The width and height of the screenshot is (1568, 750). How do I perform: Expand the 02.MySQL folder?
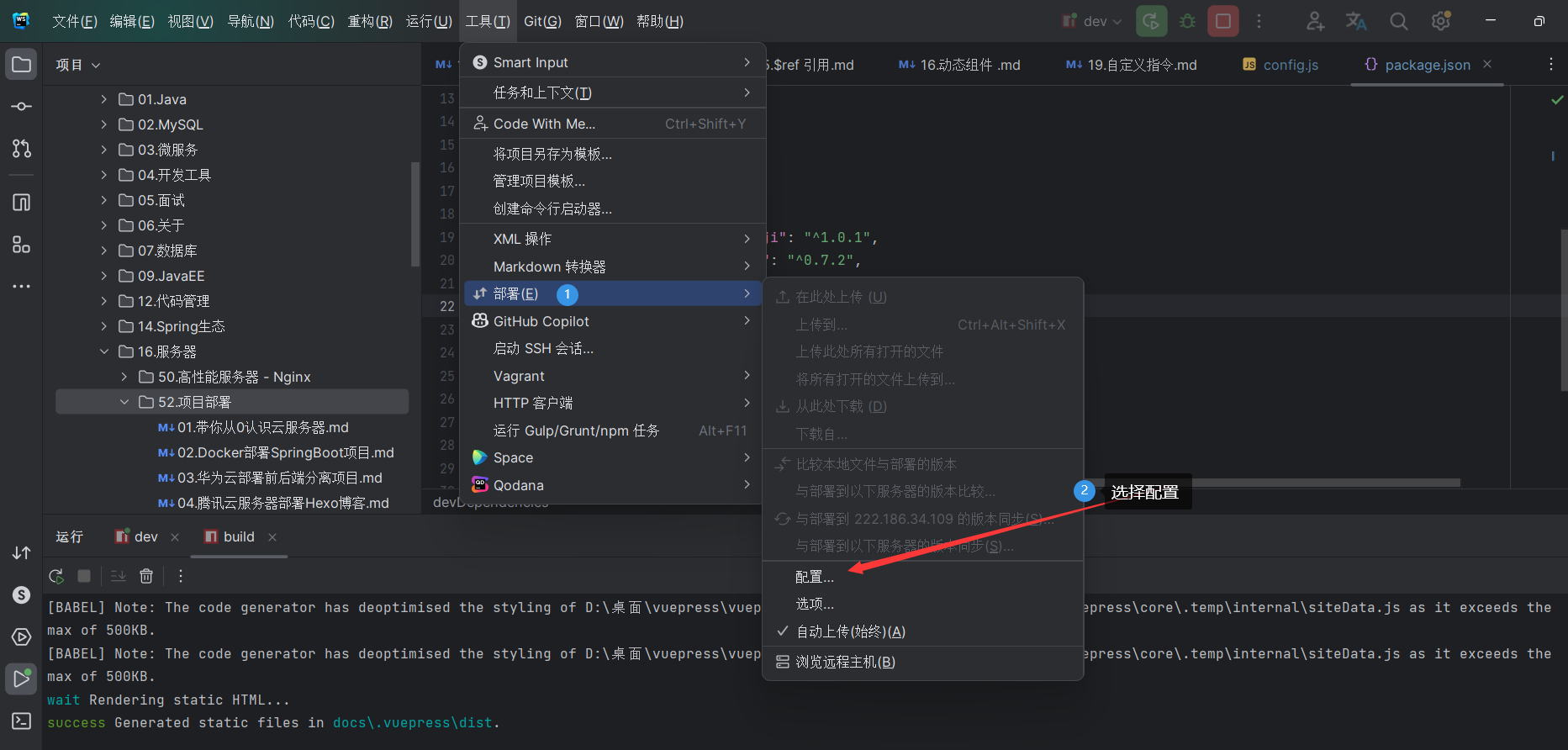(x=103, y=124)
